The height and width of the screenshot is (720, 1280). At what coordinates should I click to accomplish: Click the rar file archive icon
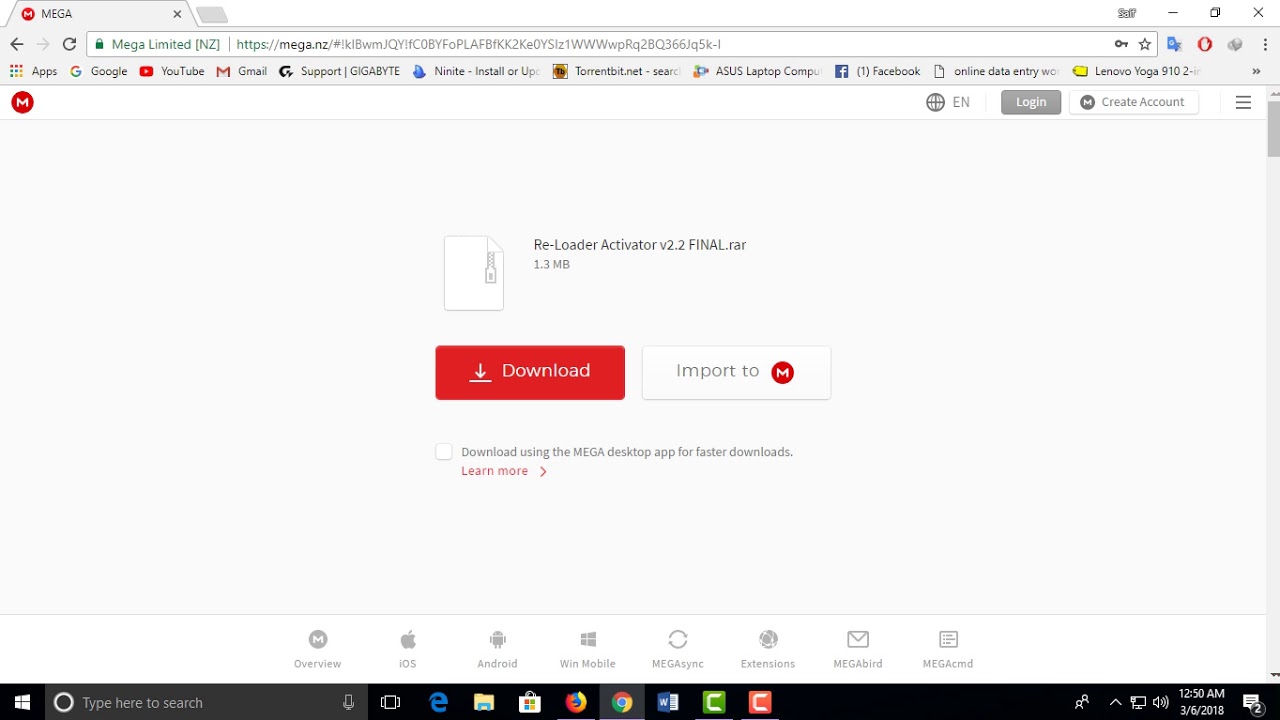[474, 273]
